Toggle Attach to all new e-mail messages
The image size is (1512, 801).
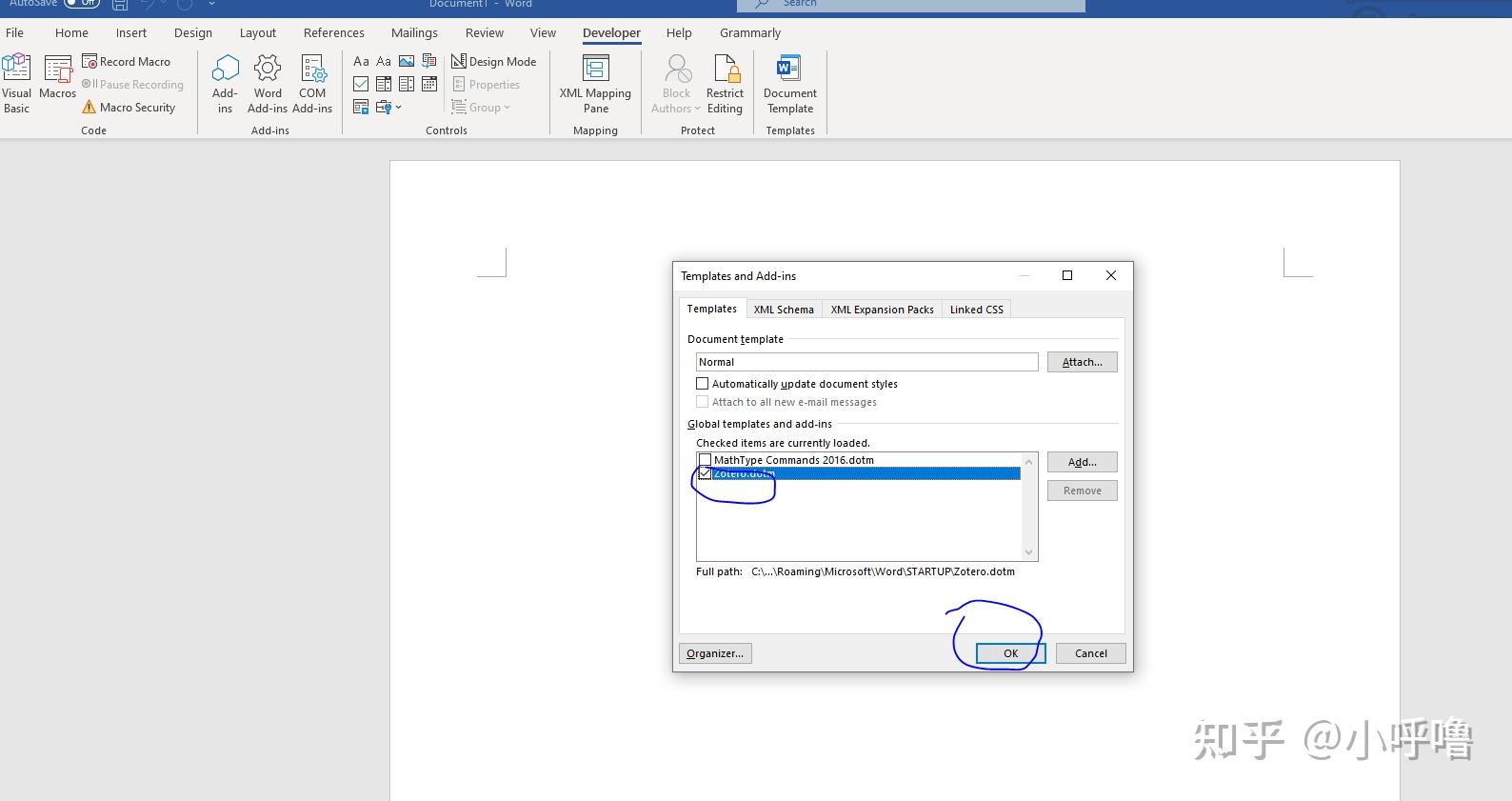[703, 402]
